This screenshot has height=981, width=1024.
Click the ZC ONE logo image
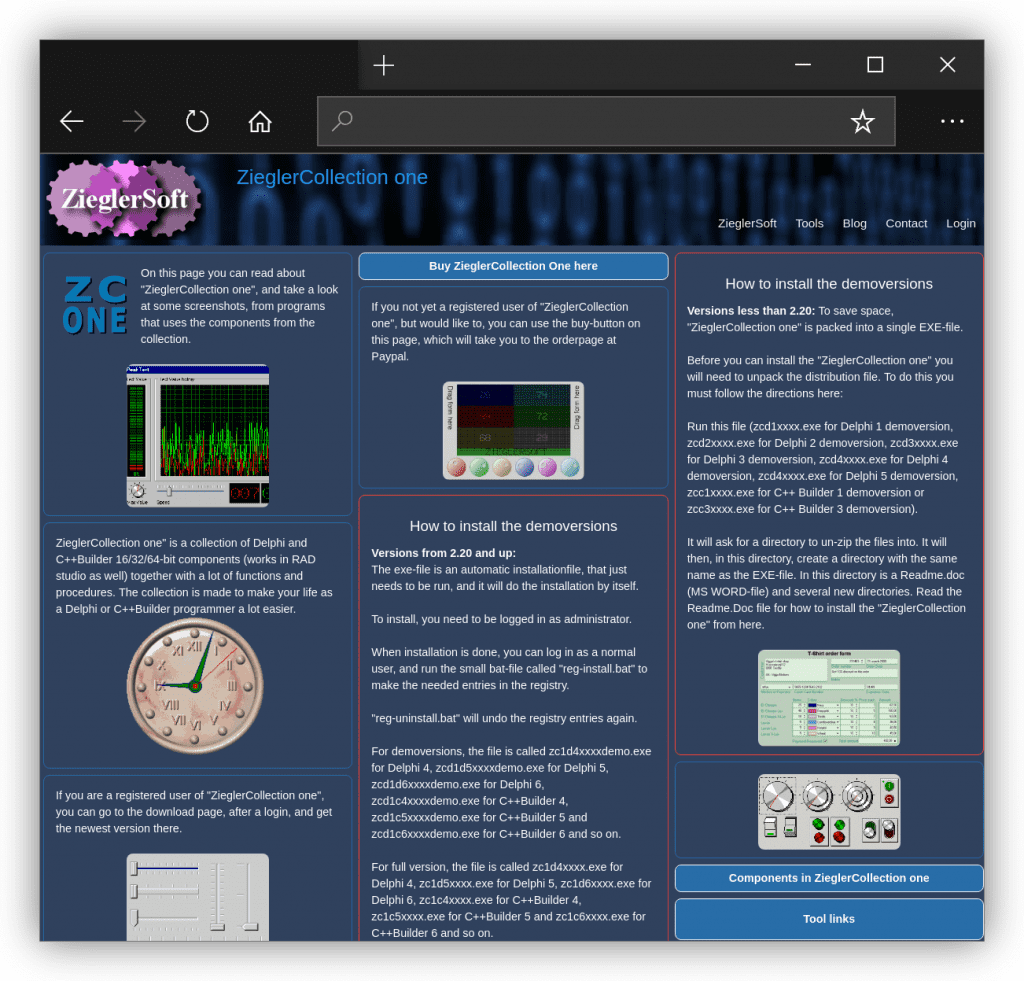[95, 305]
